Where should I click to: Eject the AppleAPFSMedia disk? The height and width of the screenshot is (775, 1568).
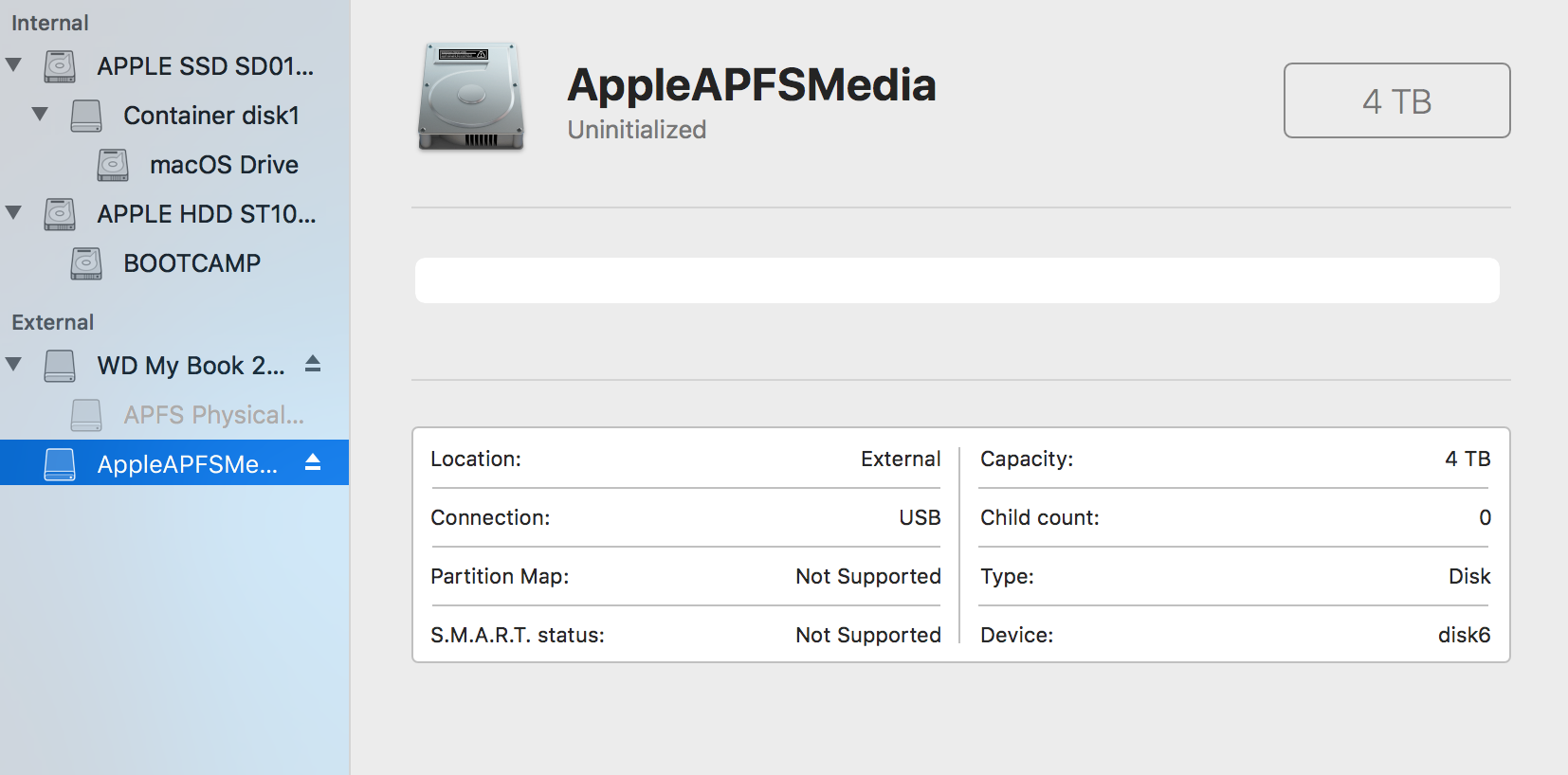313,462
